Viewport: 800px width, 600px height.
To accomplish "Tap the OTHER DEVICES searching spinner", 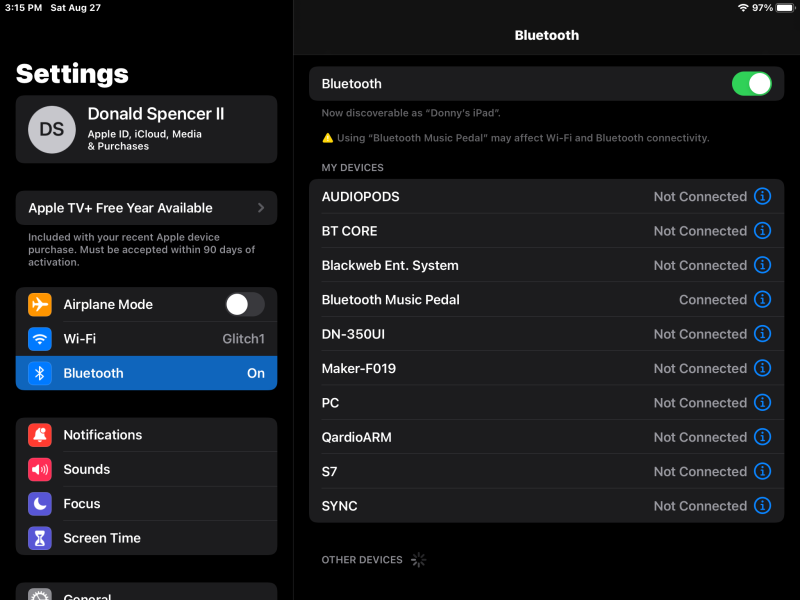I will click(418, 560).
